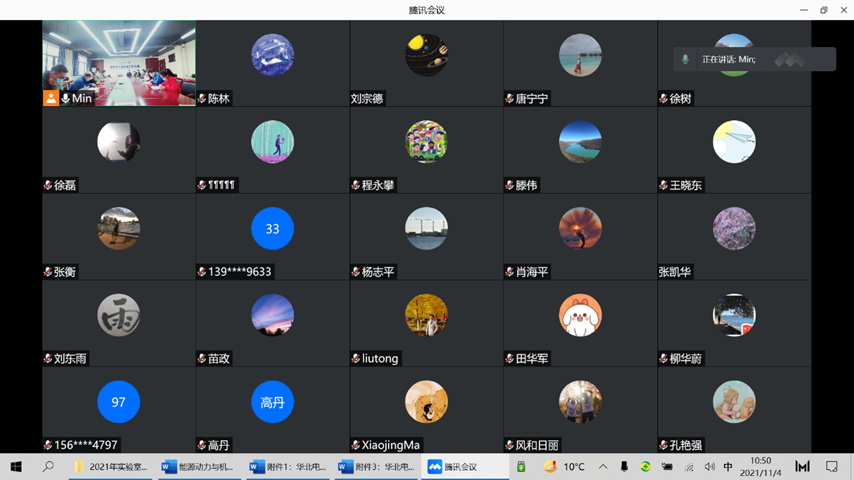Click Min's active microphone icon
The width and height of the screenshot is (854, 480).
(x=66, y=98)
